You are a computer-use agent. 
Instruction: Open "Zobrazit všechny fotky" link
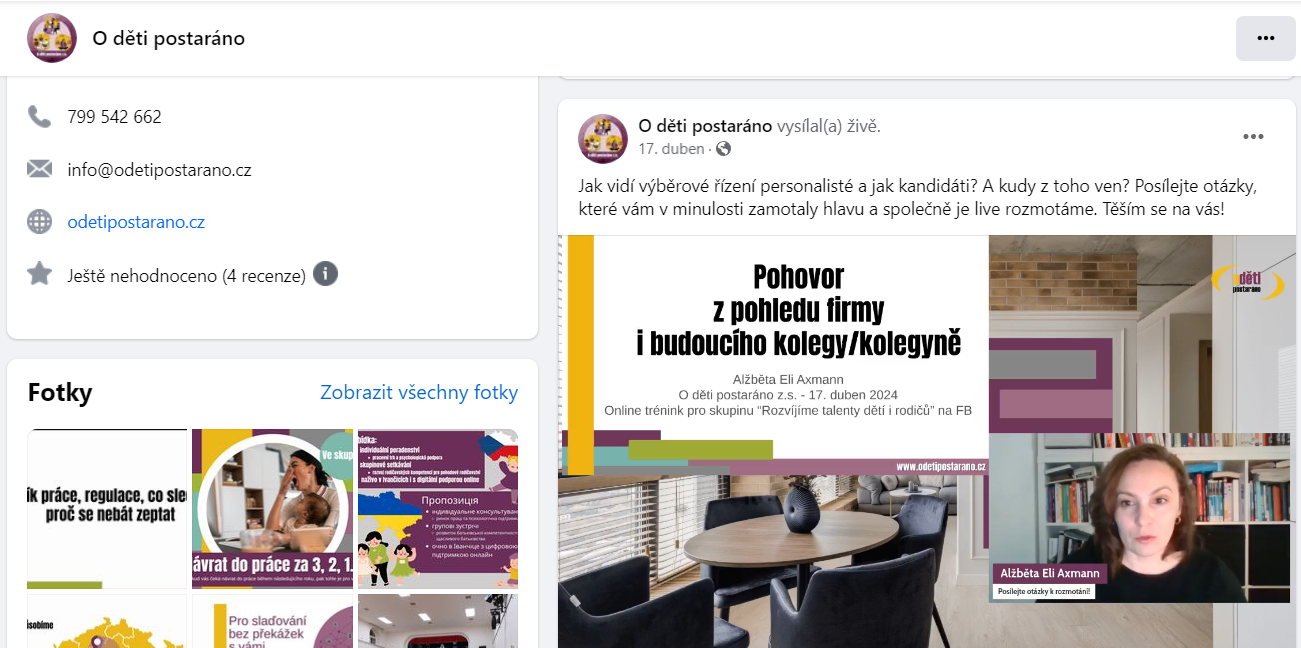coord(419,392)
